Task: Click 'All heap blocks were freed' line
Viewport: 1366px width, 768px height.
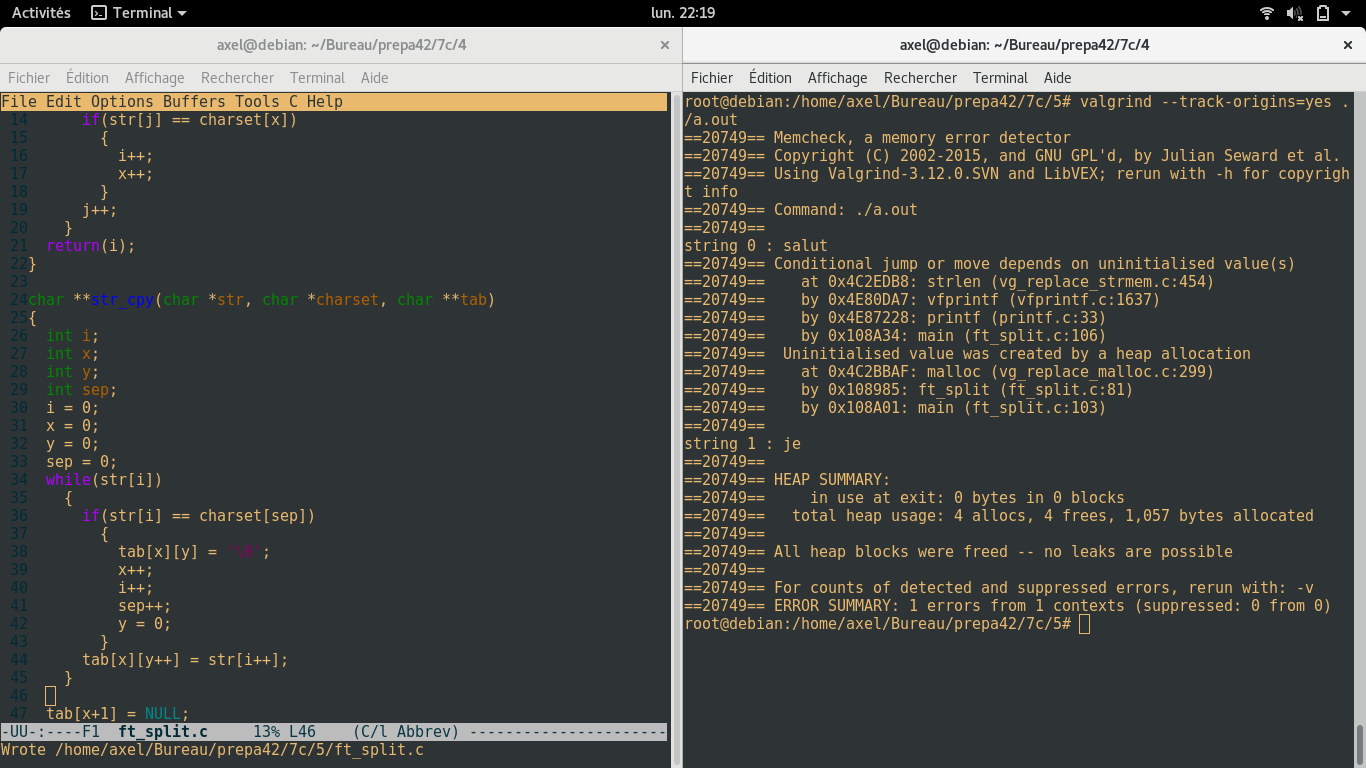Action: pos(958,552)
